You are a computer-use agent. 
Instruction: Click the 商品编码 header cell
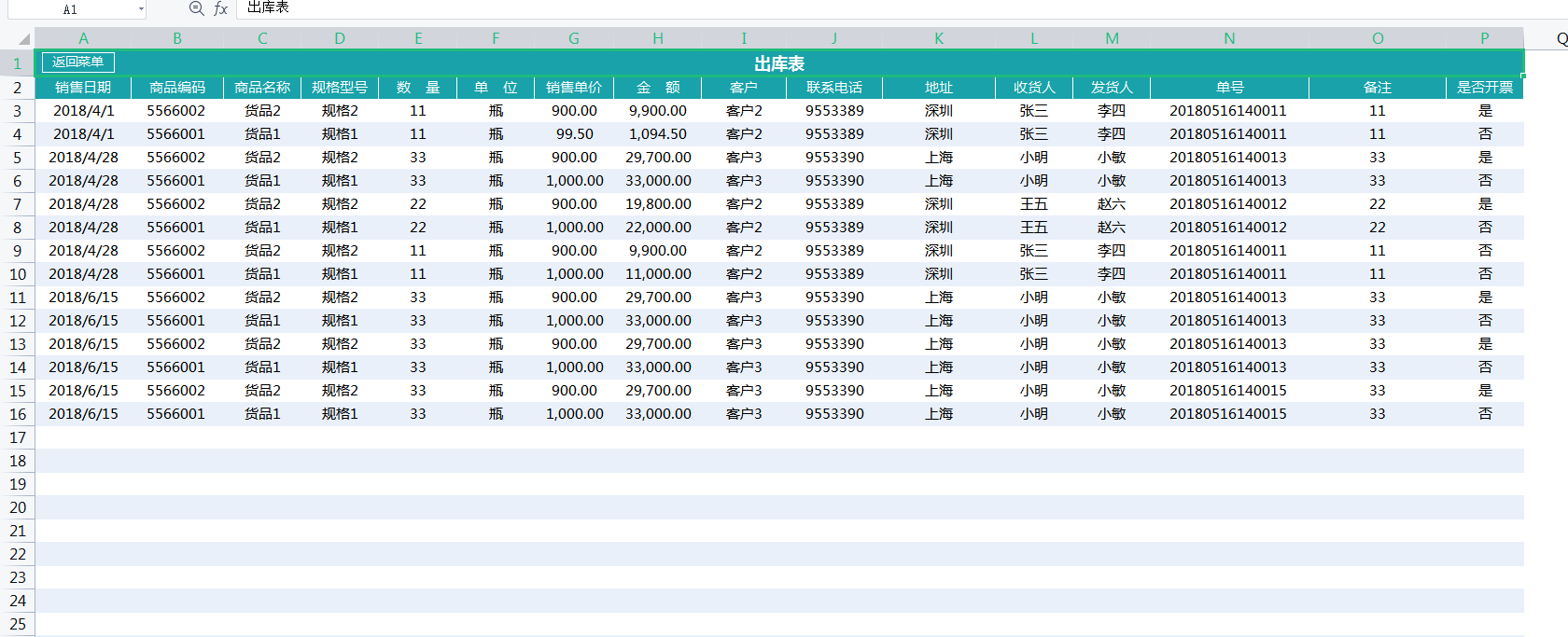tap(177, 87)
